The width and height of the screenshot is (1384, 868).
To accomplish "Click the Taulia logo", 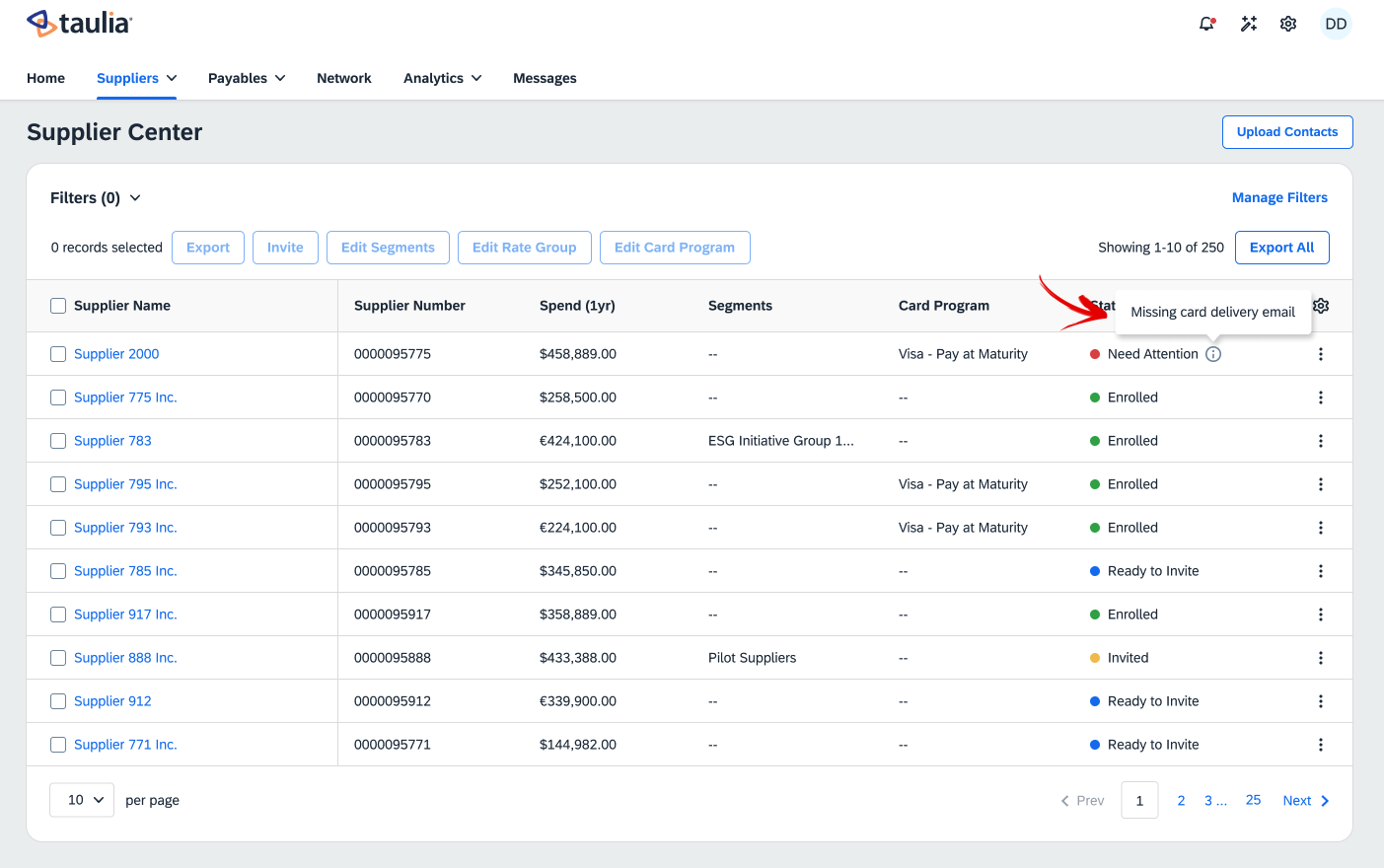I will point(80,23).
